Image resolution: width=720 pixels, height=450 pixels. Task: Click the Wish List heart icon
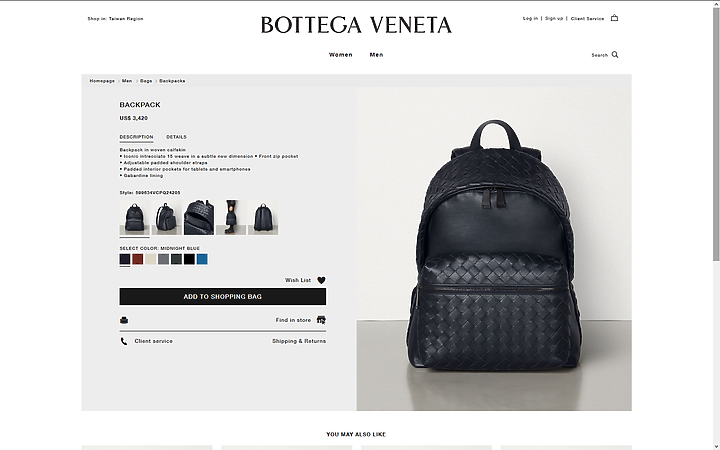[321, 280]
